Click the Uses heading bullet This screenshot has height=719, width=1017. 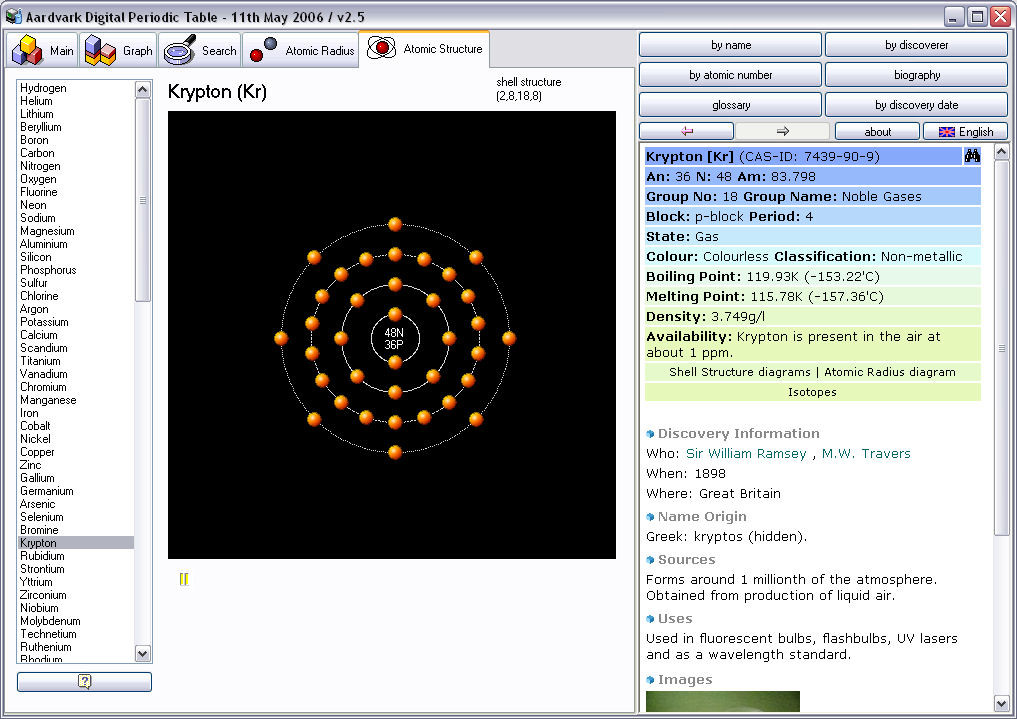[650, 619]
